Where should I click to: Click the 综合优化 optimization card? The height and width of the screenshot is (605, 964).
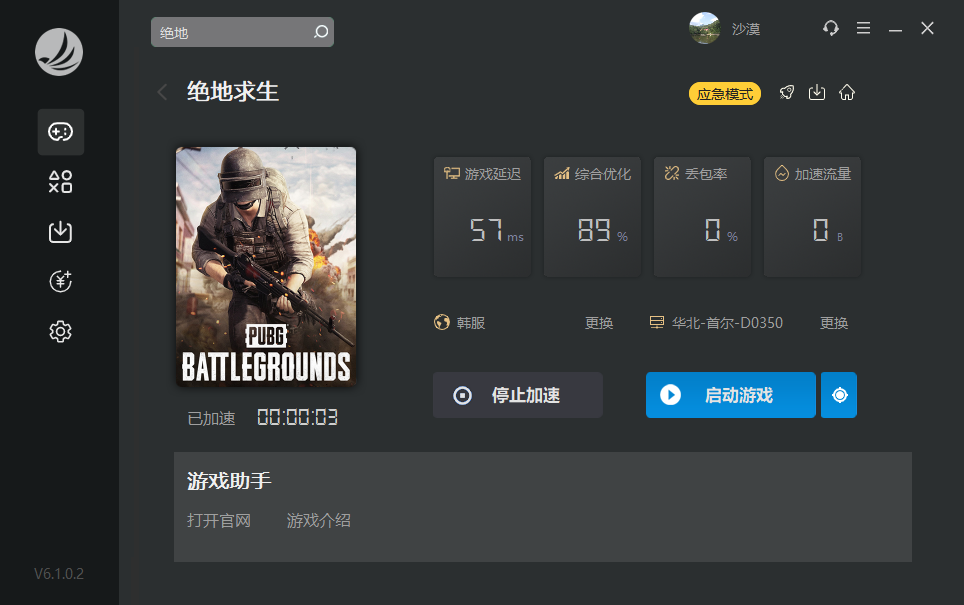click(592, 216)
